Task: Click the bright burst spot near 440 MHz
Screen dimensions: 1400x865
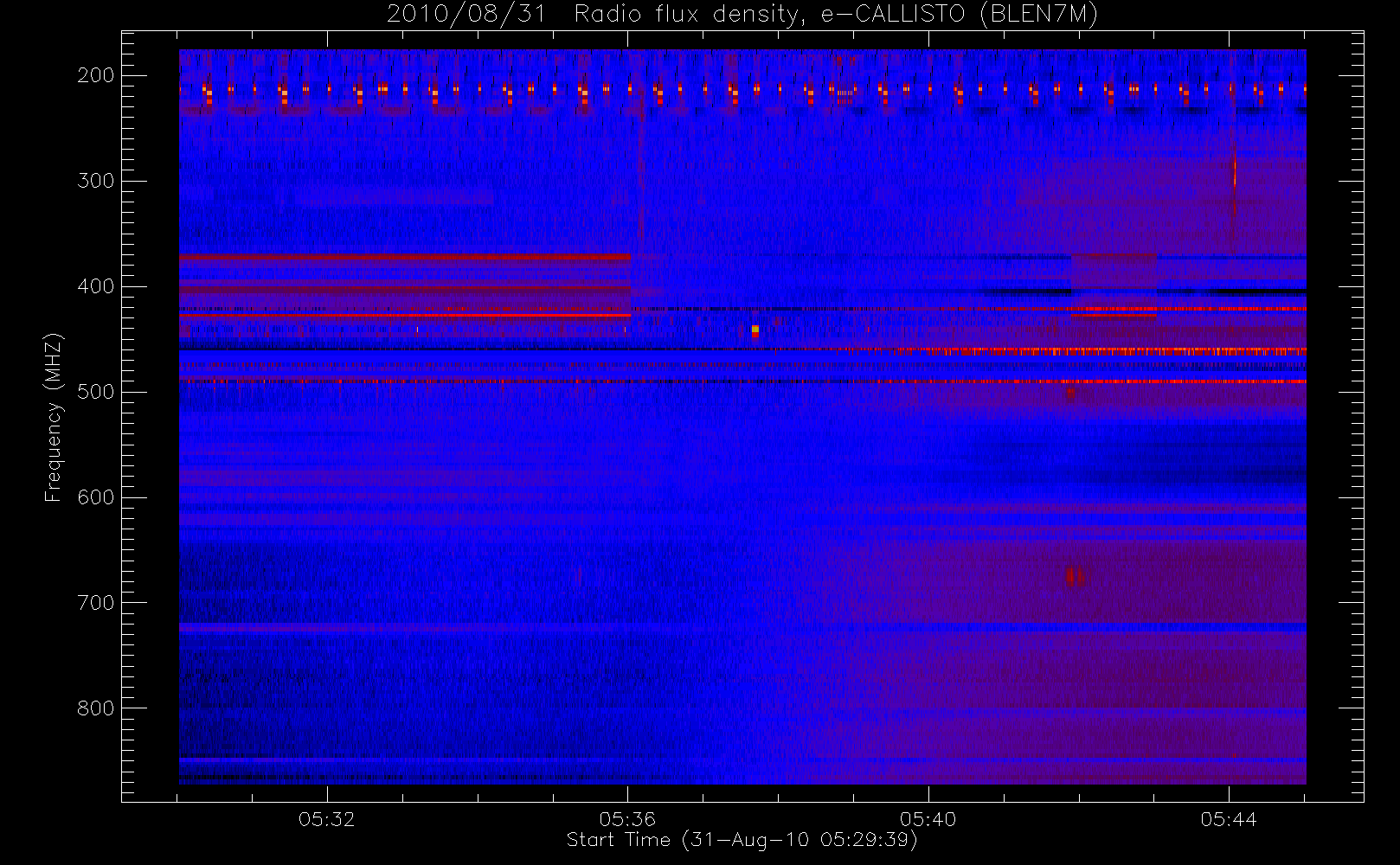Action: pos(755,330)
